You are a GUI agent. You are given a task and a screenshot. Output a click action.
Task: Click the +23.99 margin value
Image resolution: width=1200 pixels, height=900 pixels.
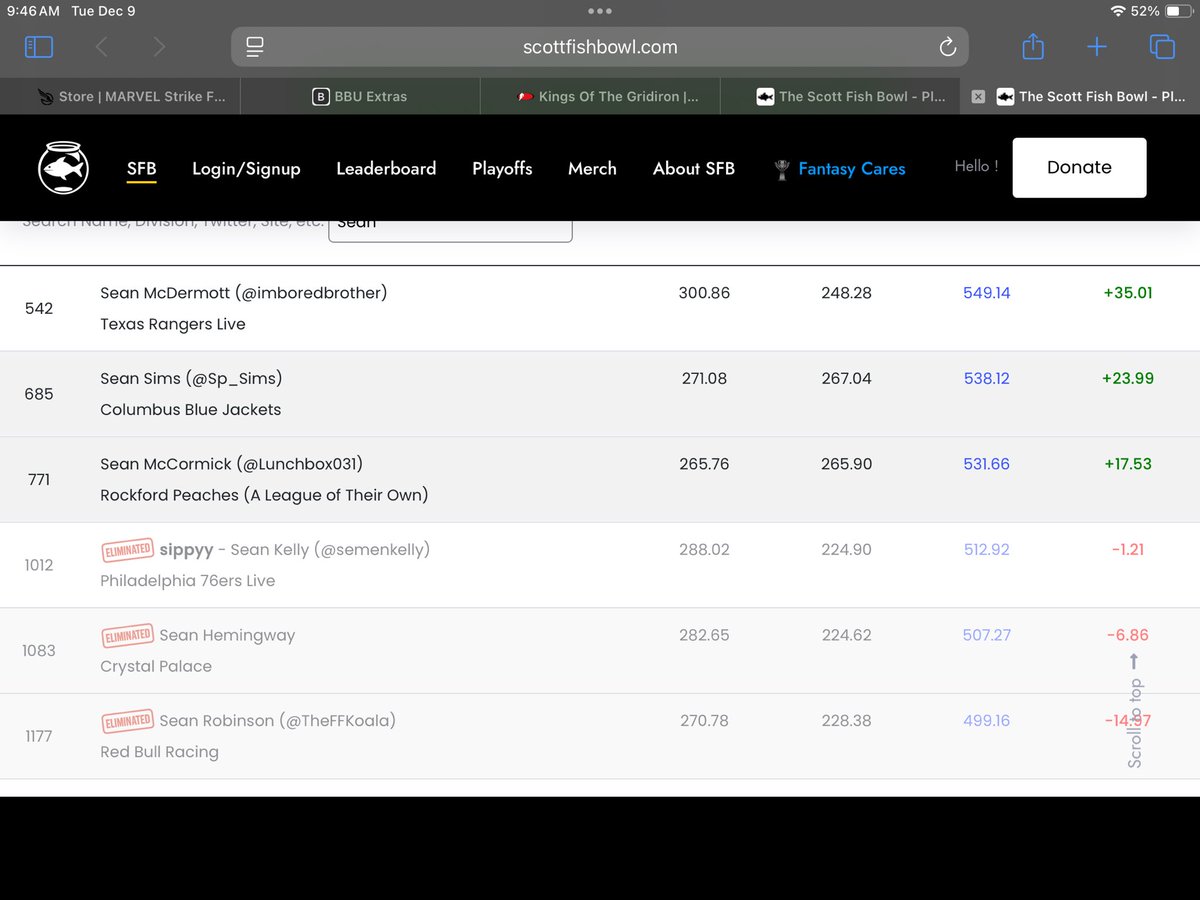click(x=1128, y=378)
